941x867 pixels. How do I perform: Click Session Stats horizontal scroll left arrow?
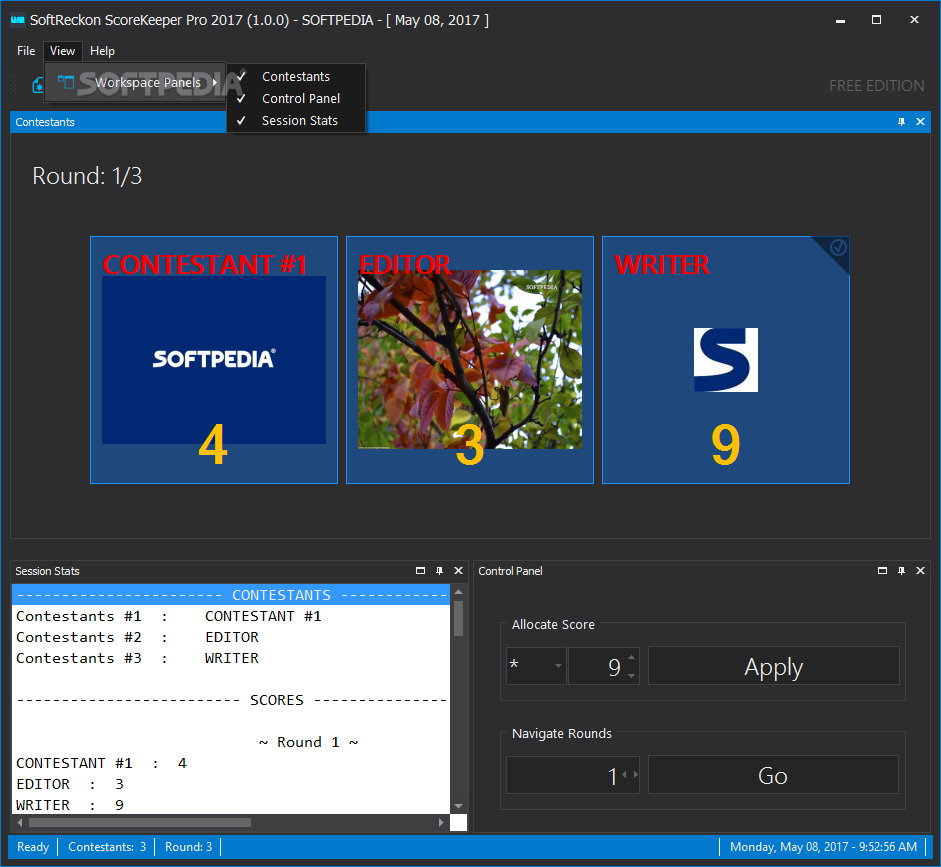pos(20,822)
